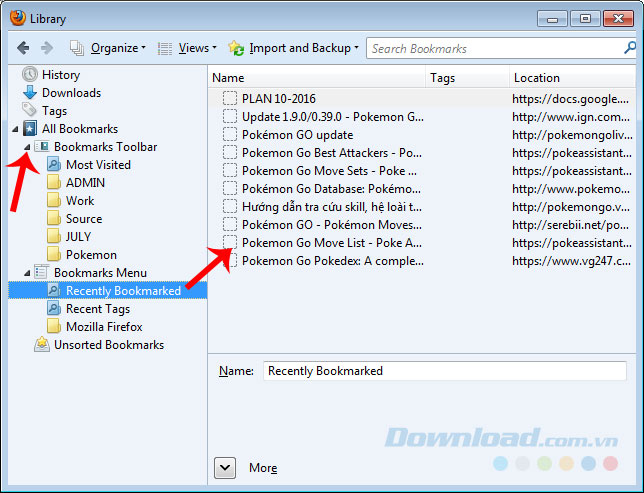Click the Bookmarks Toolbar icon
Image resolution: width=644 pixels, height=493 pixels.
tap(41, 146)
